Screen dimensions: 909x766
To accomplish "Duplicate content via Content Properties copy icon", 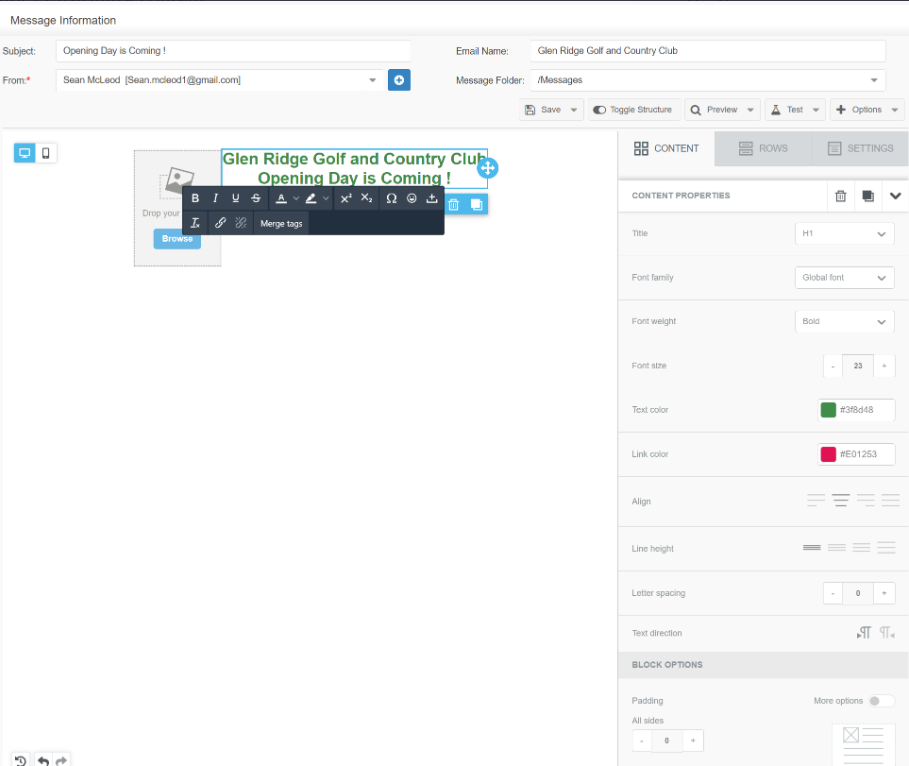I will pyautogui.click(x=868, y=196).
